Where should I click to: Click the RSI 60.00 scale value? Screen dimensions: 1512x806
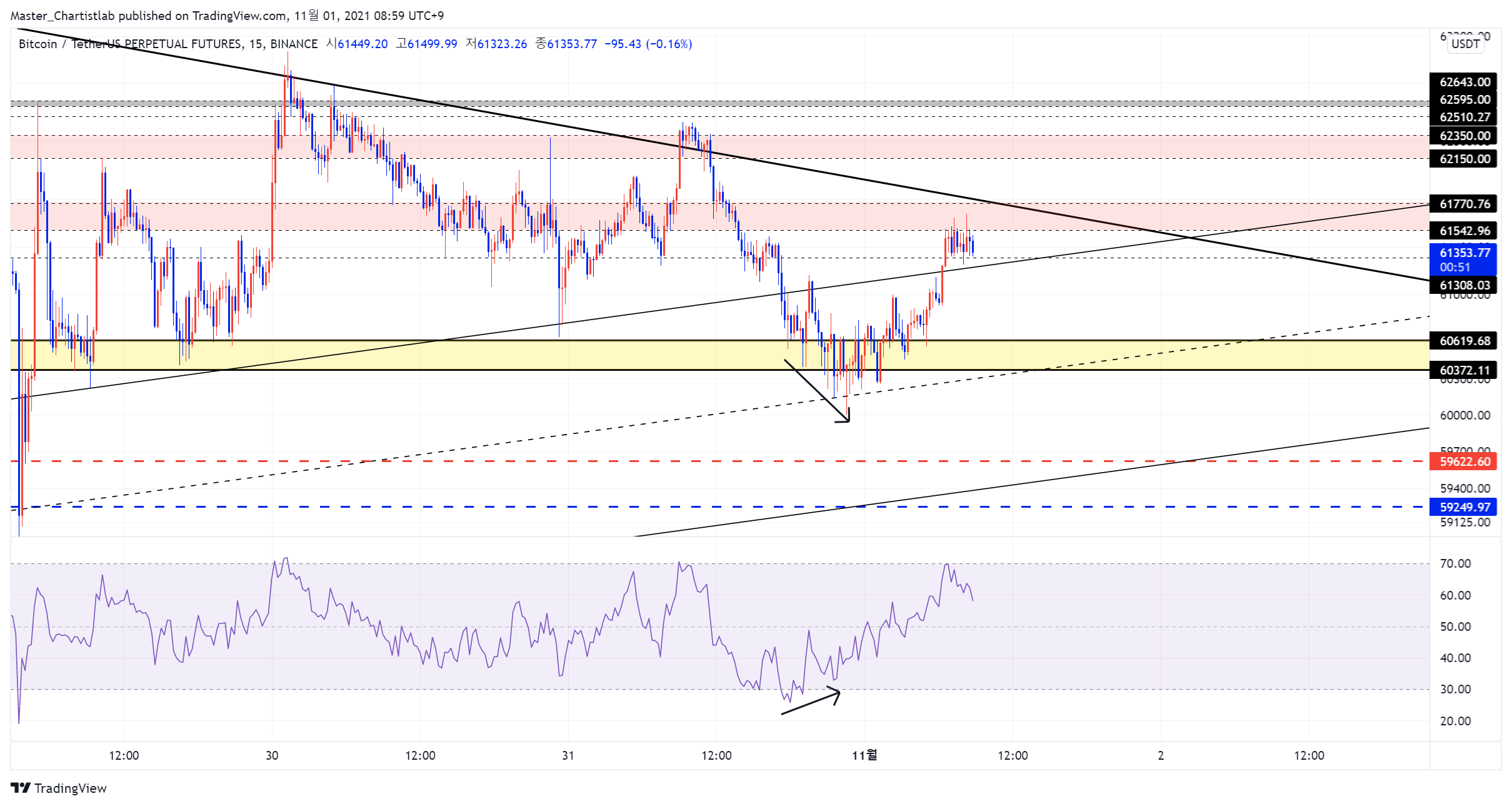[x=1455, y=595]
